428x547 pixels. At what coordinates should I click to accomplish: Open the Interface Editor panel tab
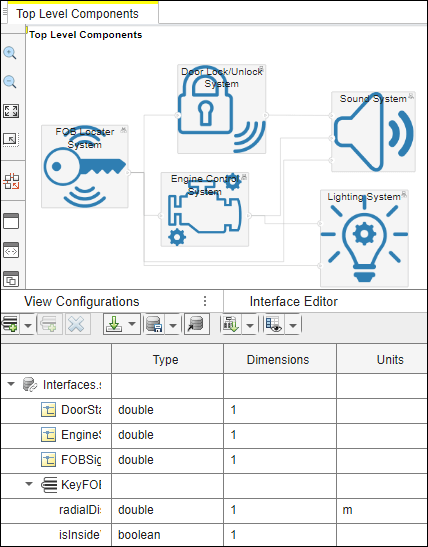294,301
